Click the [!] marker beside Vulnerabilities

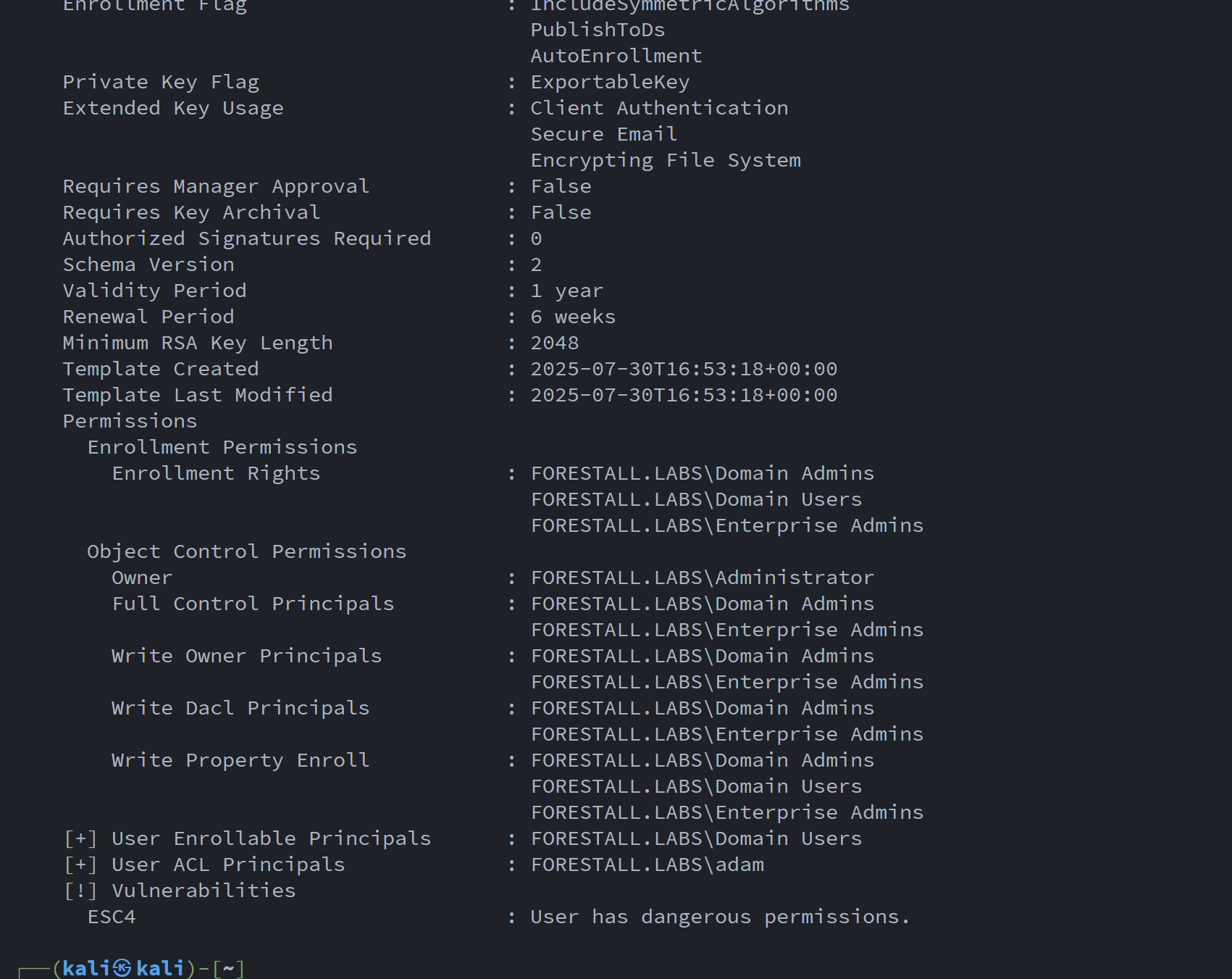click(80, 891)
